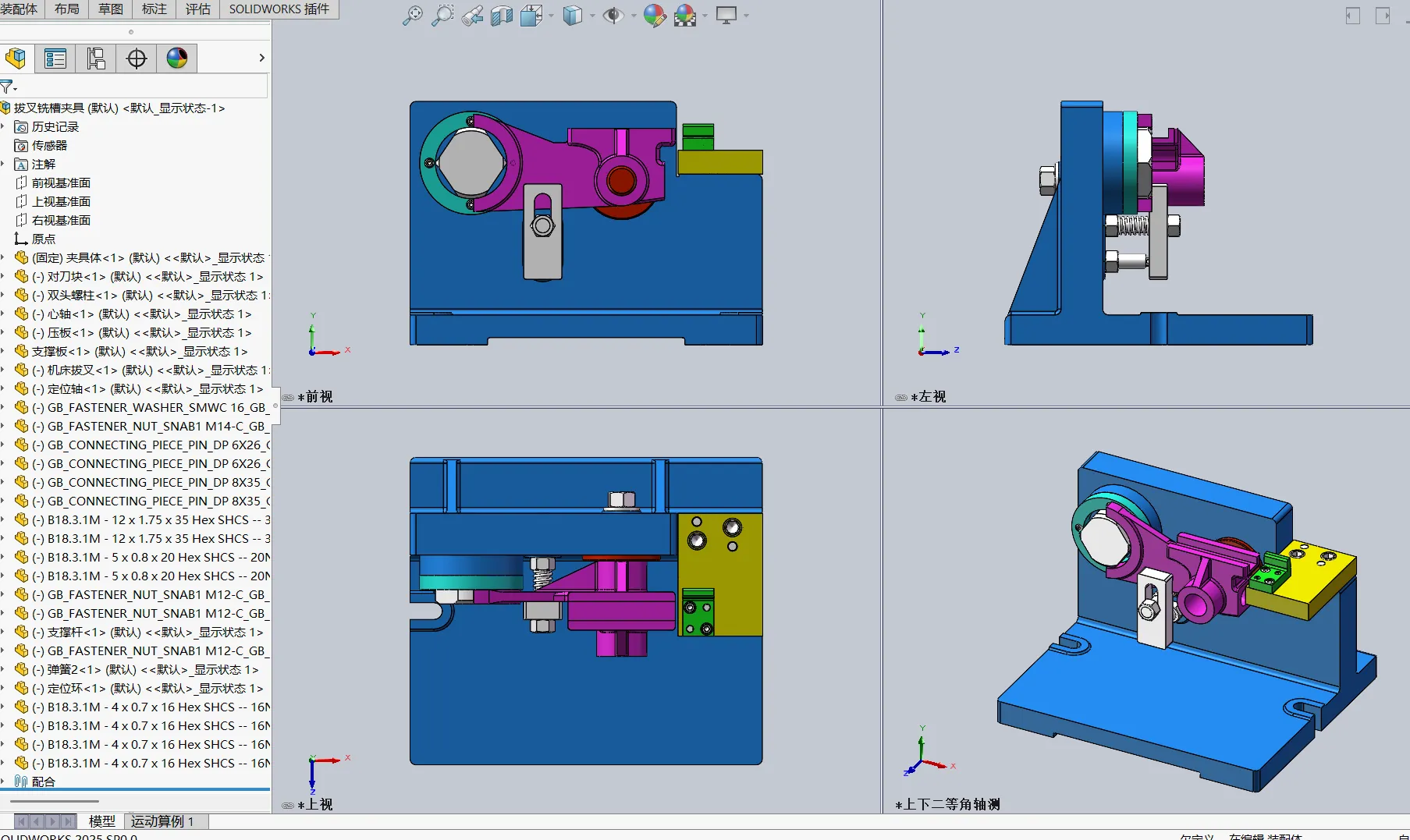1410x840 pixels.
Task: Switch to the 草图 ribbon tab
Action: click(111, 9)
